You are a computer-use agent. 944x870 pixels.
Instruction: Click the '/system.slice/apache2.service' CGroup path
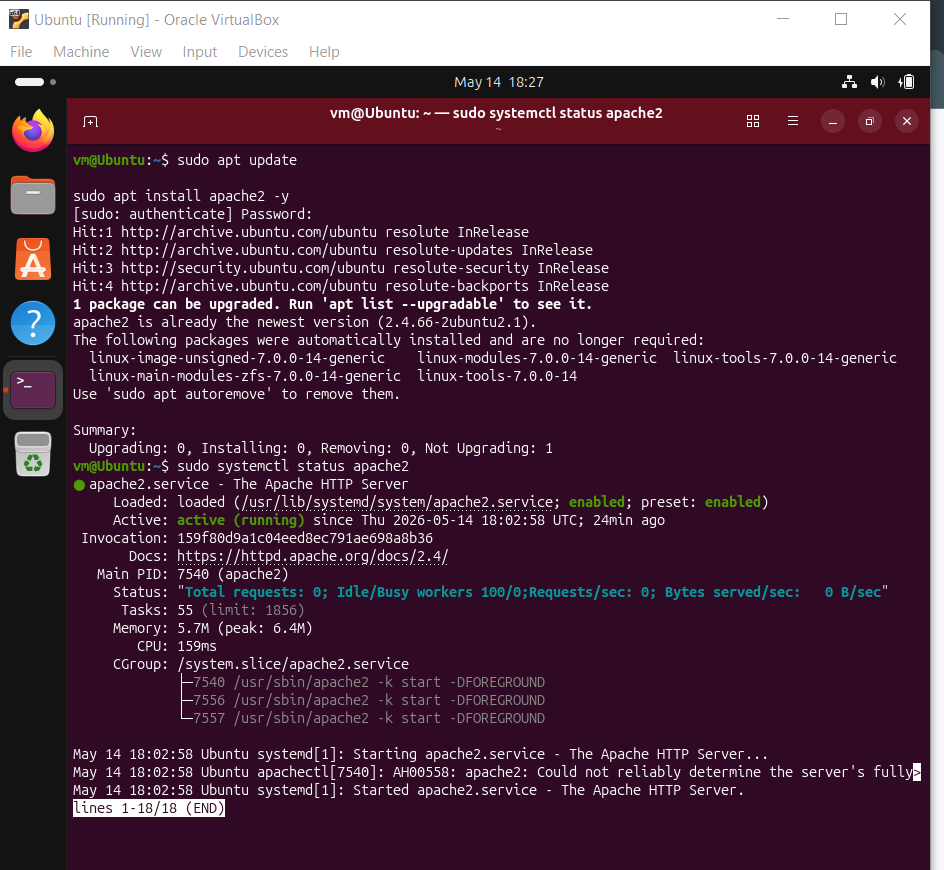point(293,664)
